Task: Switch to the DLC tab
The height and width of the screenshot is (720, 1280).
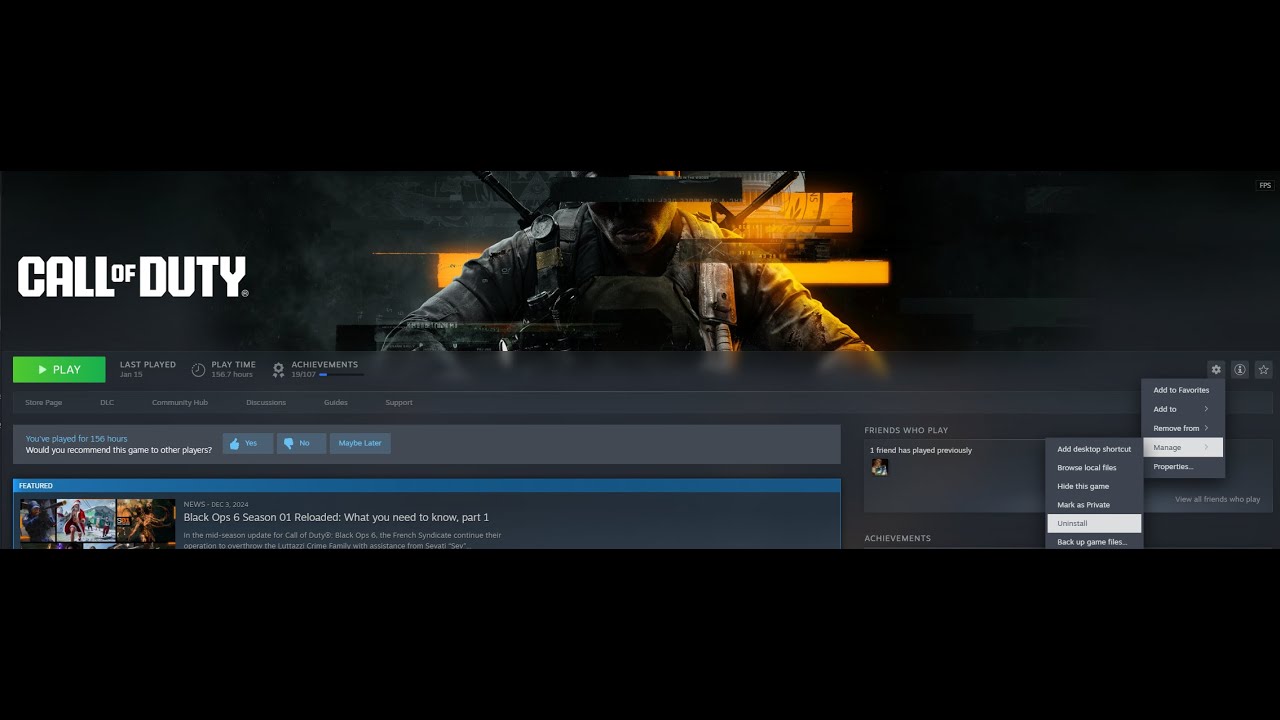Action: tap(107, 402)
